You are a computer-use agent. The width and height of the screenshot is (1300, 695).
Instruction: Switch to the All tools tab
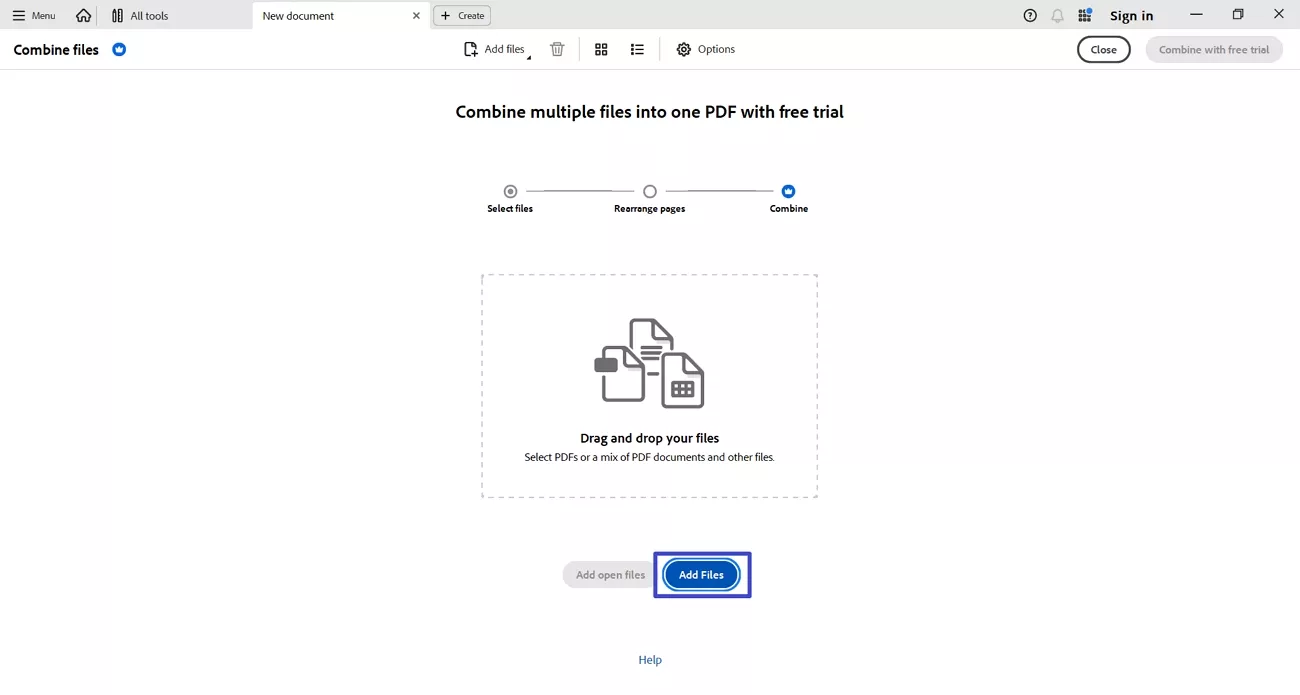pos(140,15)
